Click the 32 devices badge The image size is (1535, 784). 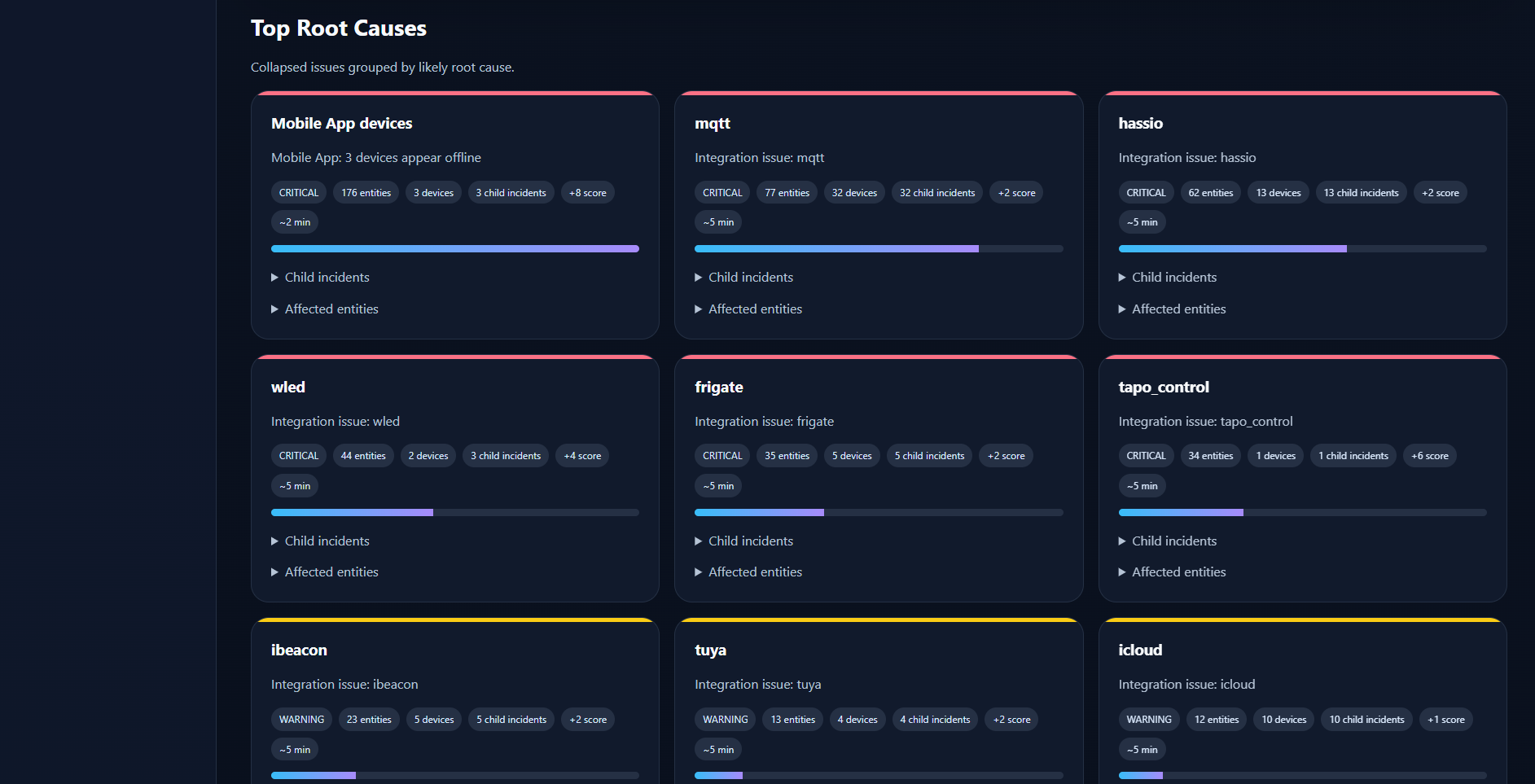[854, 193]
